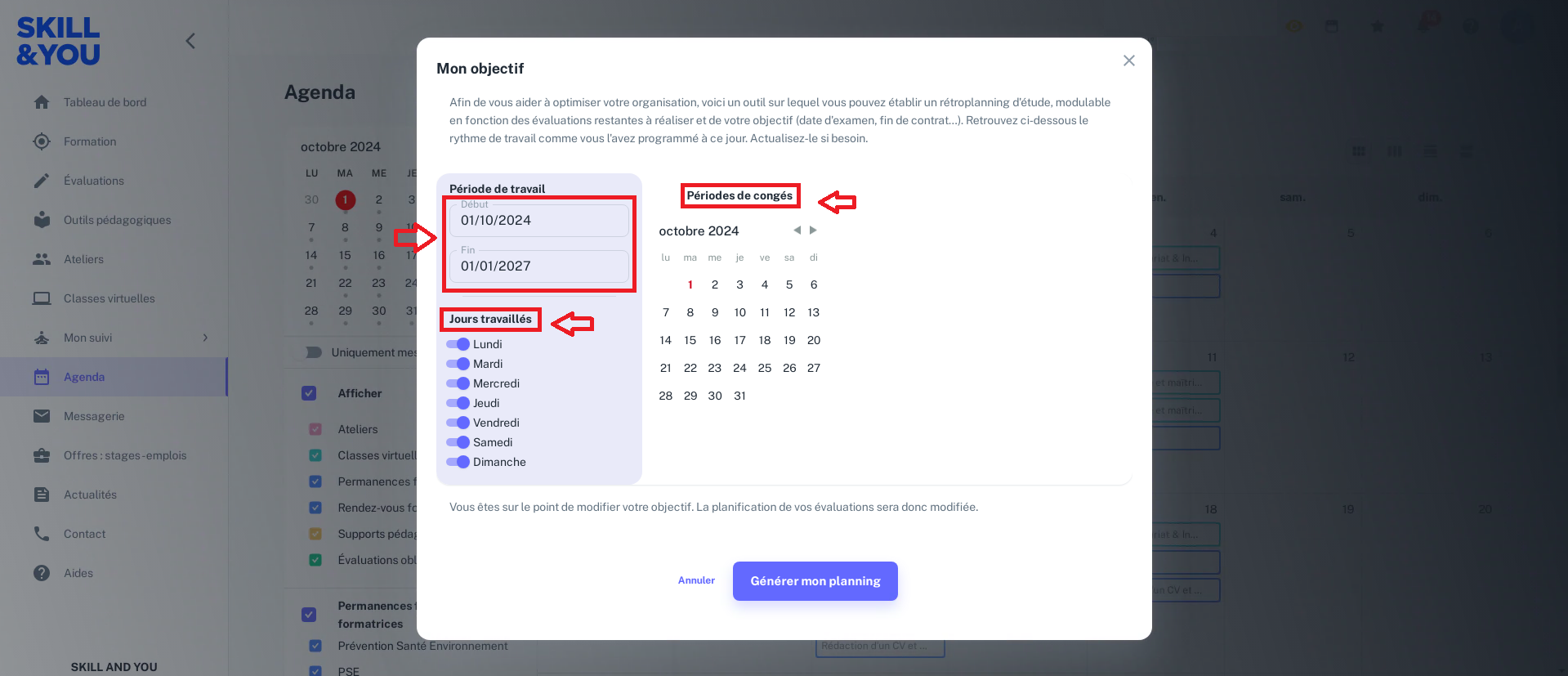Turn off the Dimanche switch
1568x676 pixels.
[458, 462]
